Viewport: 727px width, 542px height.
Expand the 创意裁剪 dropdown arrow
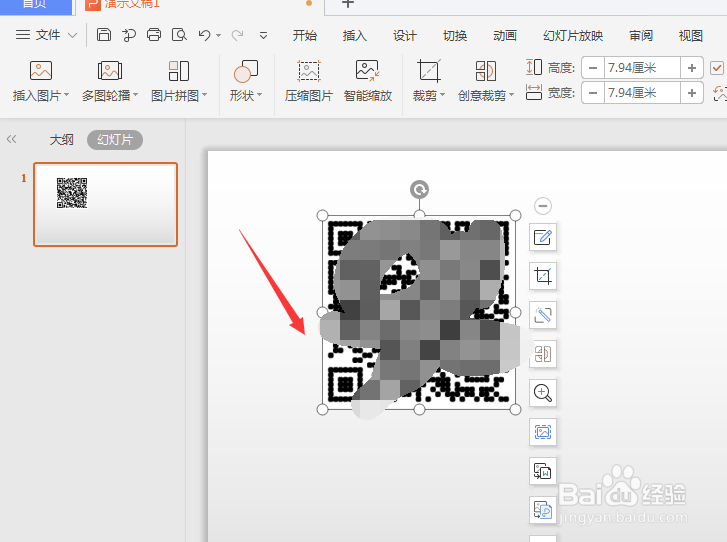(x=511, y=95)
